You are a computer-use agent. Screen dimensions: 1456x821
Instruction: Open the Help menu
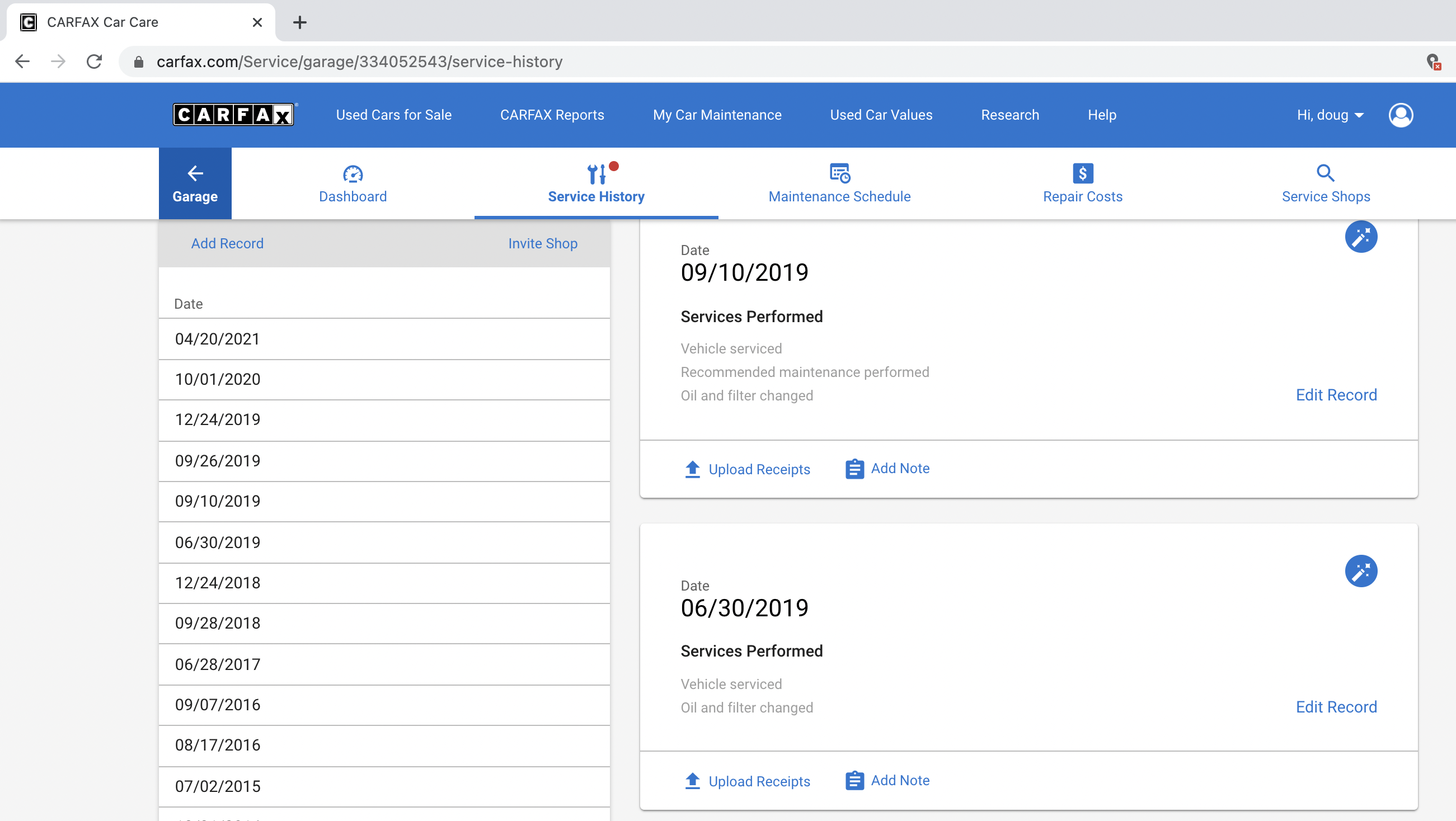click(x=1102, y=115)
